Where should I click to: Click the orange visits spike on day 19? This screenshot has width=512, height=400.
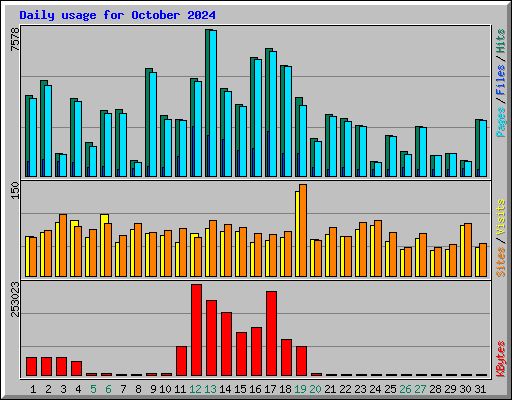click(x=303, y=230)
